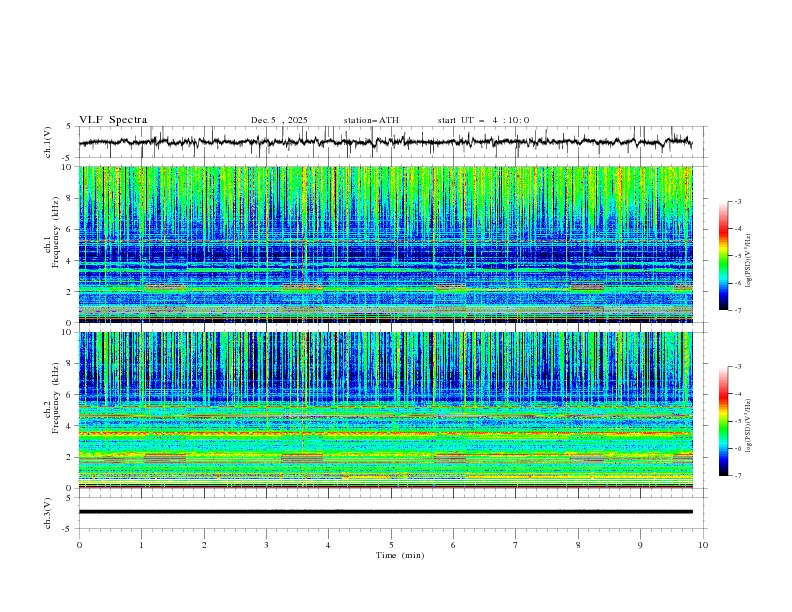Click the 'ch.1(V)' waveform axis label
The image size is (792, 612).
tap(48, 142)
